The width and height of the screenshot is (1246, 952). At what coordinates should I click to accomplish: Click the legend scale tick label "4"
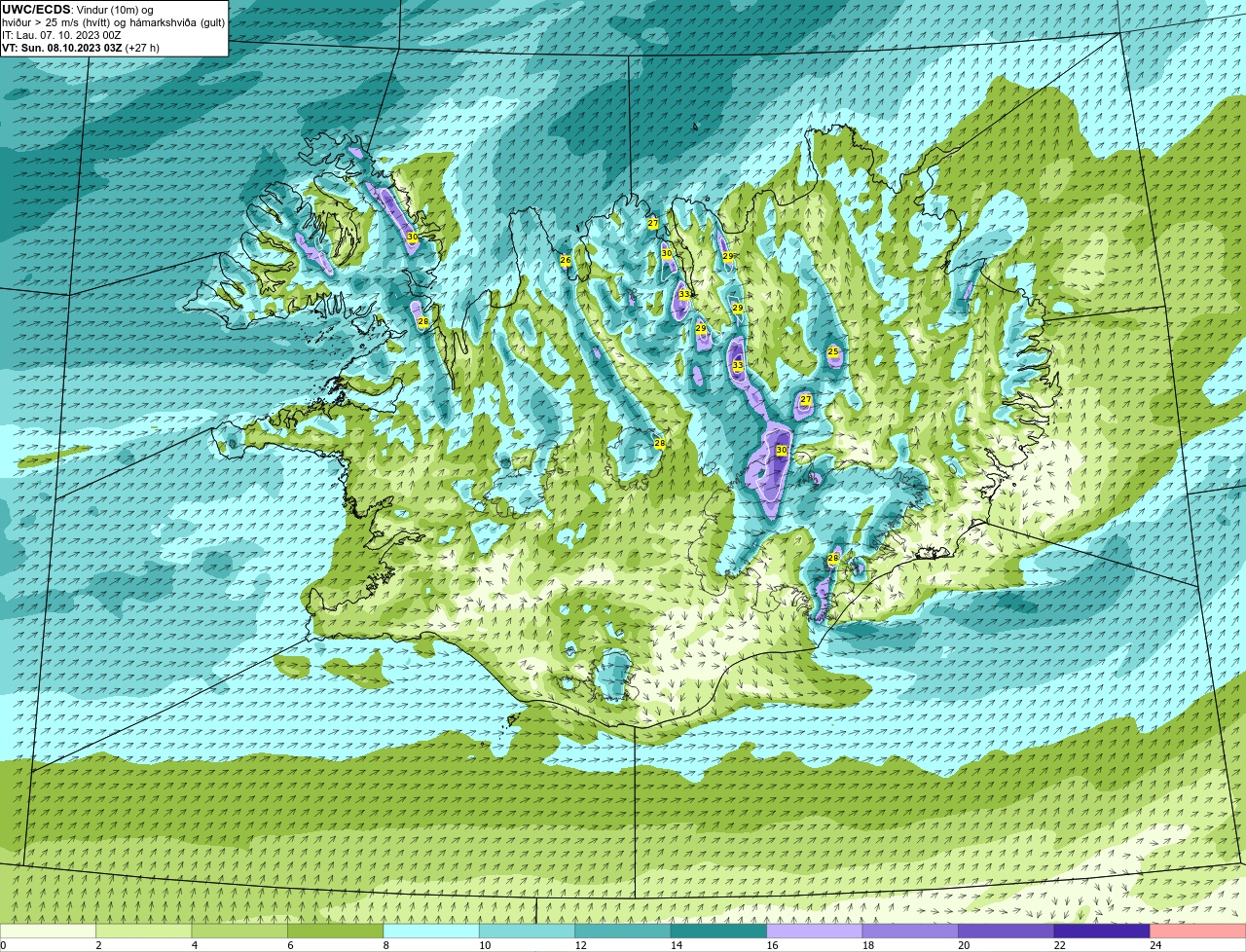tap(195, 945)
